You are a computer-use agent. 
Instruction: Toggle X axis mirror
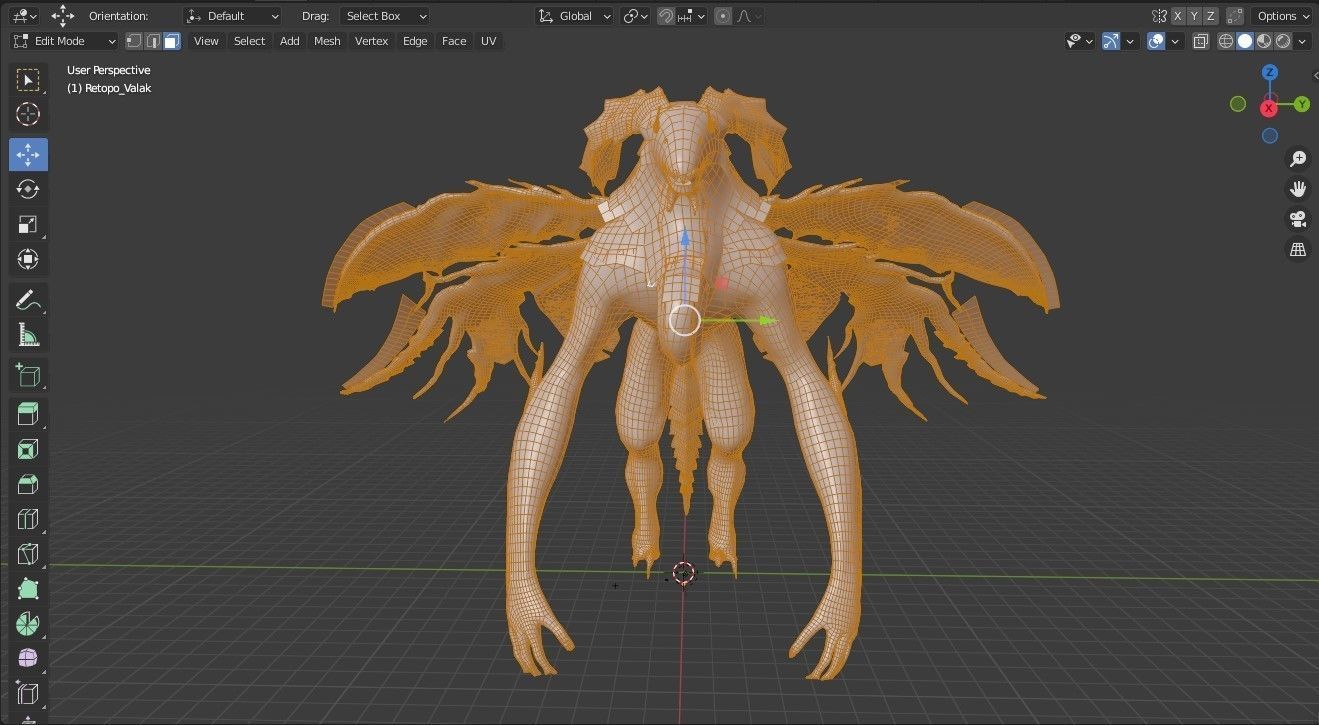pyautogui.click(x=1178, y=16)
